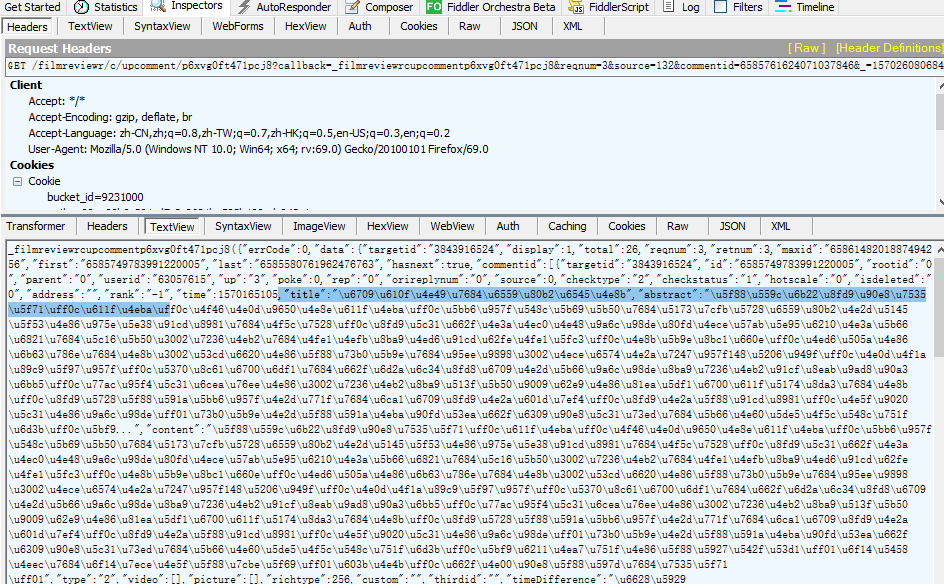The height and width of the screenshot is (584, 944).
Task: Click the AutoResponder lightning icon
Action: point(244,7)
